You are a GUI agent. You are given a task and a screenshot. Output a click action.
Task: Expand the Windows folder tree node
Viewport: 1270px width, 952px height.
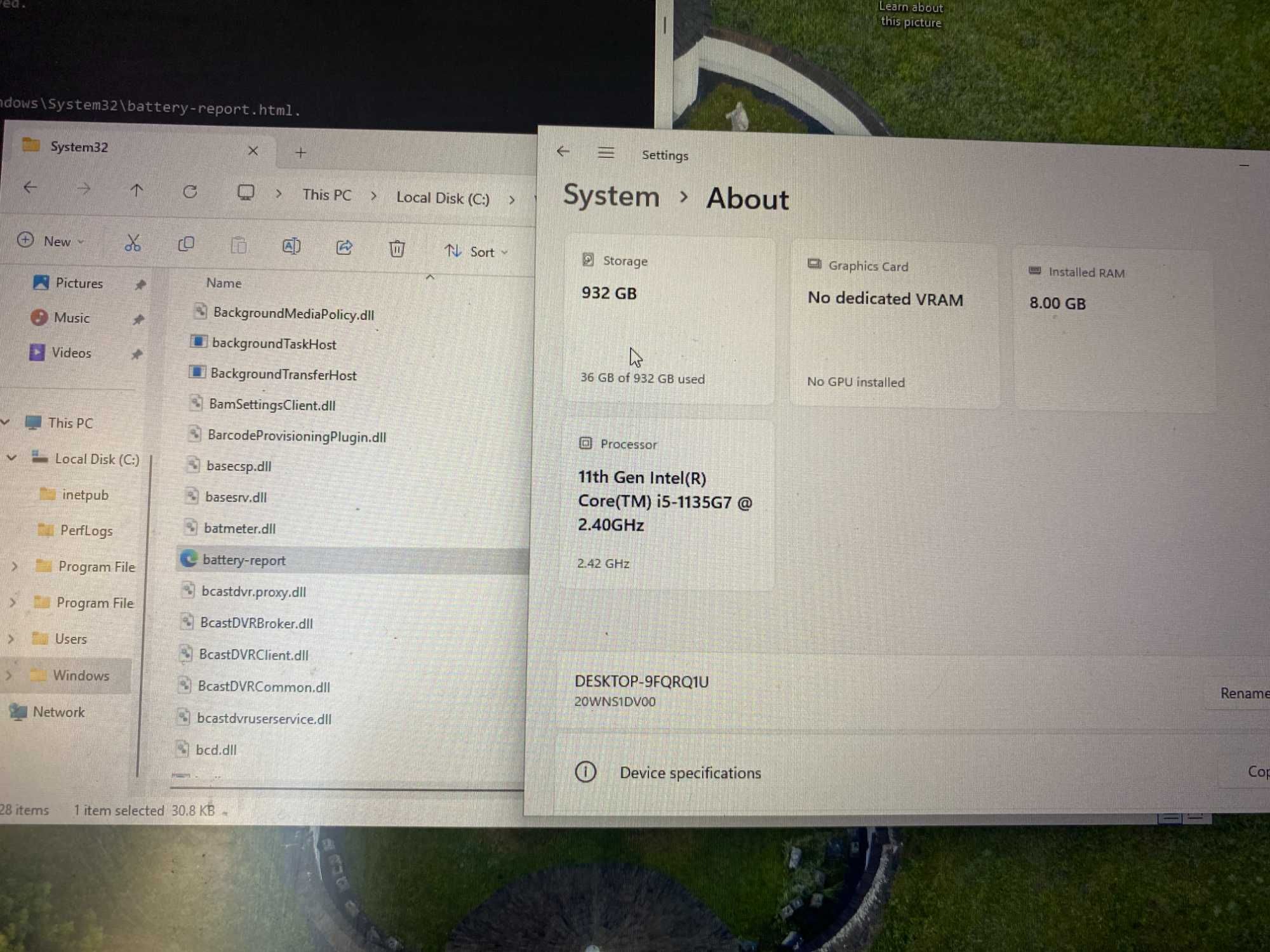pos(8,675)
